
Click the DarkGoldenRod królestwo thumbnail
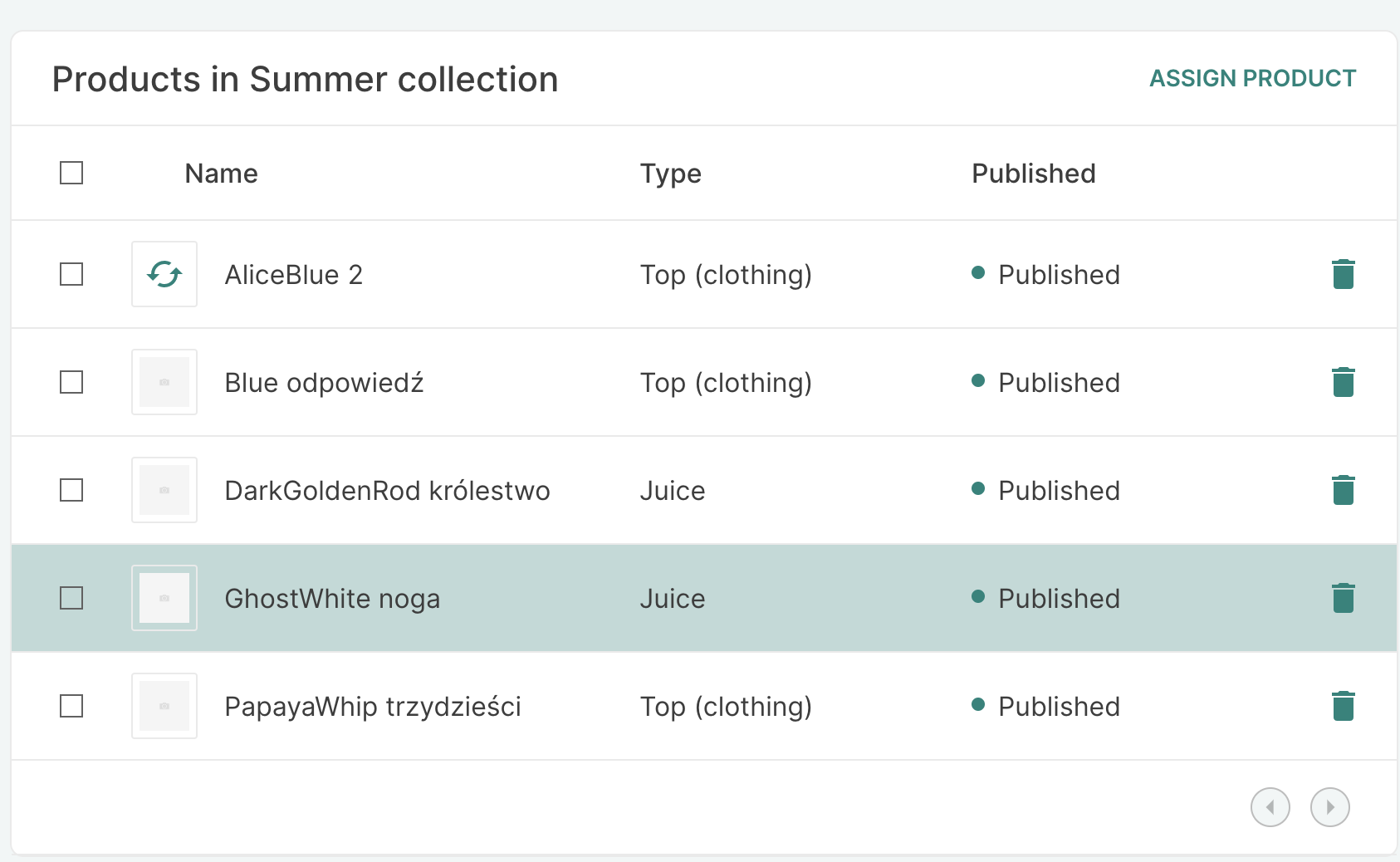click(164, 490)
